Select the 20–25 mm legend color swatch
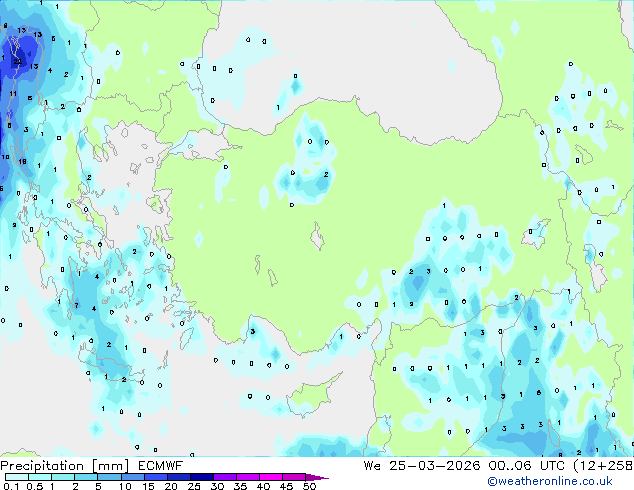 click(x=178, y=477)
